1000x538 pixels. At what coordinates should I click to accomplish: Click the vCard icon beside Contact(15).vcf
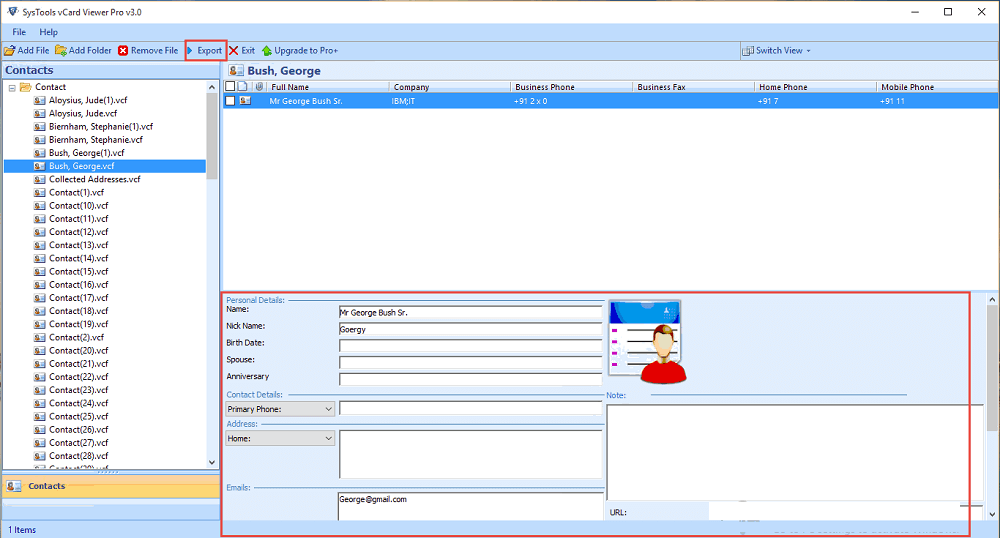pyautogui.click(x=40, y=272)
